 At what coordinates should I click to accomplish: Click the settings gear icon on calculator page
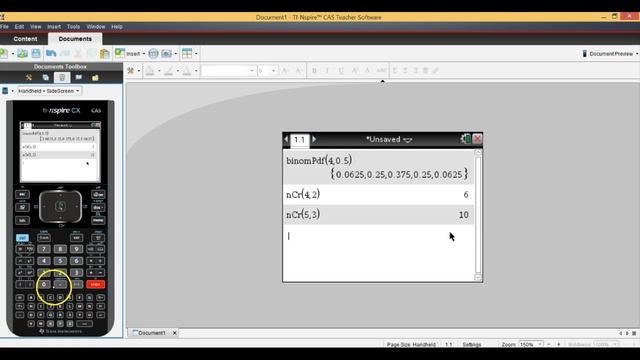pos(465,139)
